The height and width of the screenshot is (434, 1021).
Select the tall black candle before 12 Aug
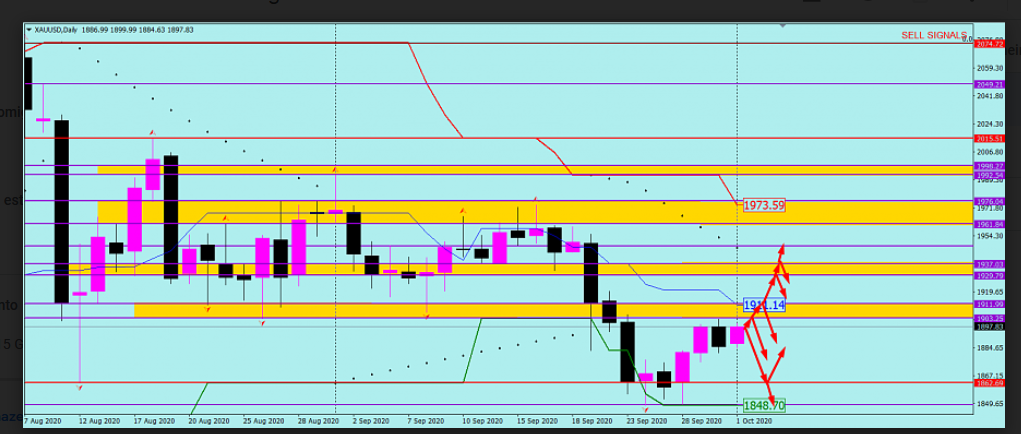[x=61, y=210]
